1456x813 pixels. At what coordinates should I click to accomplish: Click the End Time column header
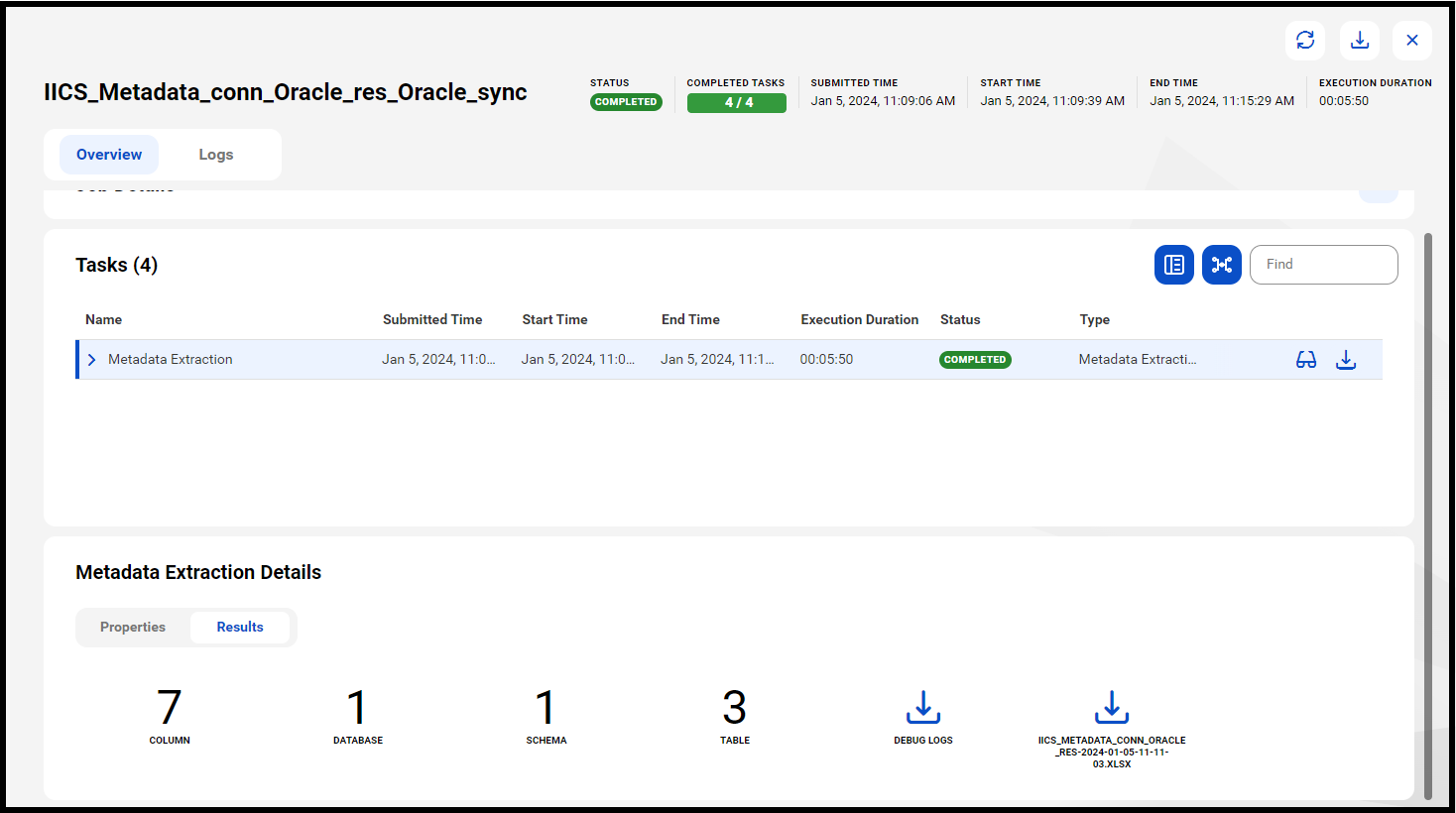click(x=691, y=319)
